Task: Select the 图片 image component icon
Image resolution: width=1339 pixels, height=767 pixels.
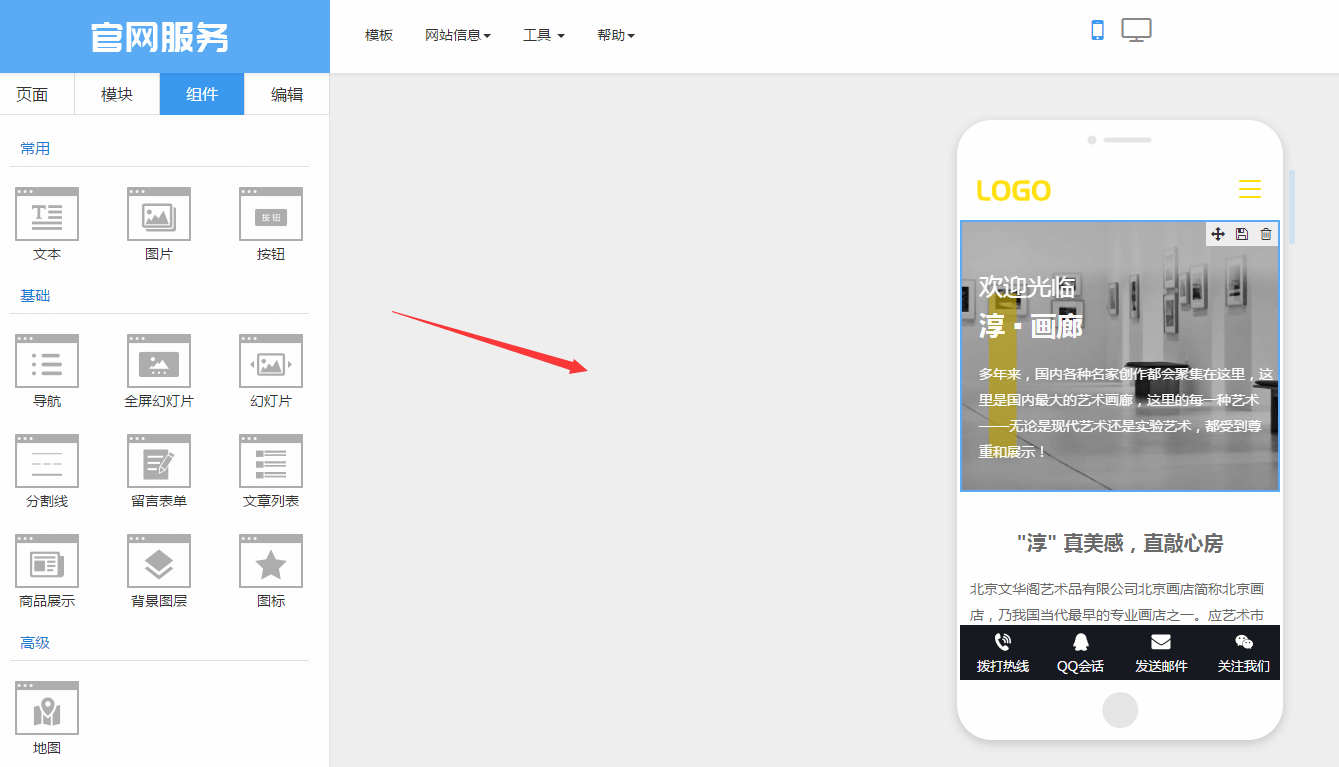Action: [x=159, y=214]
